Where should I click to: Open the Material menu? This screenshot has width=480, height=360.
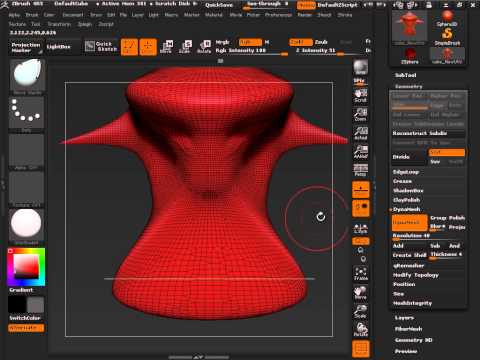[x=214, y=15]
